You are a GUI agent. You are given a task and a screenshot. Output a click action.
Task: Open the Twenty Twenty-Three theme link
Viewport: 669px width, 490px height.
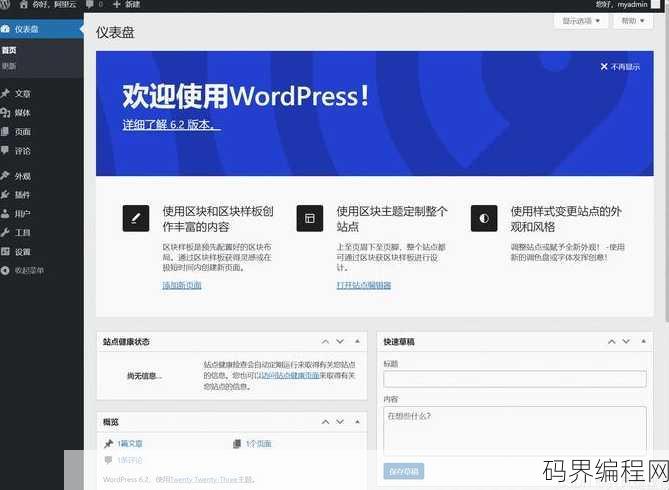click(x=203, y=479)
